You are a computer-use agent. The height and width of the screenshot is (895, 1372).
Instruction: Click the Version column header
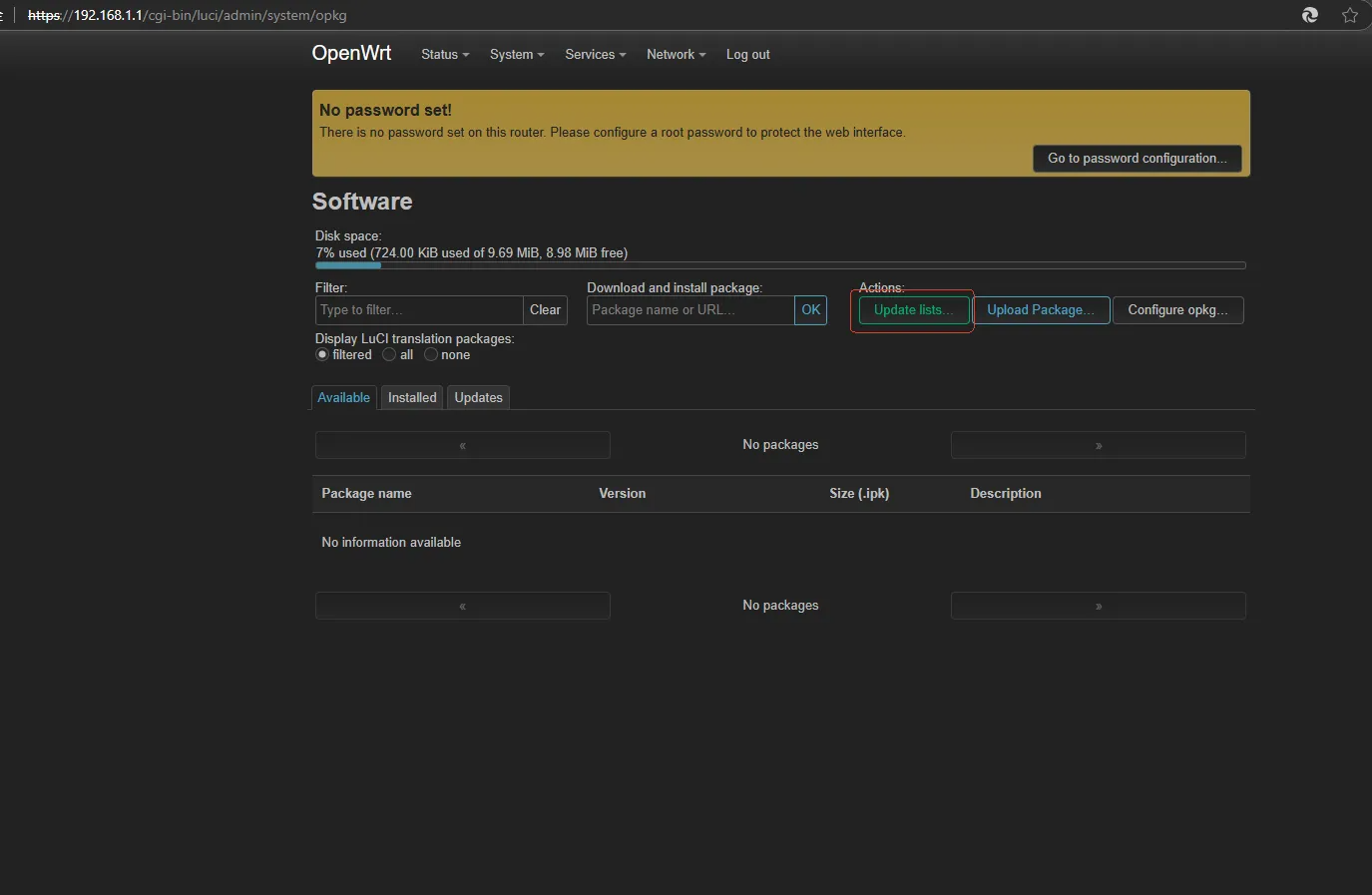click(623, 494)
